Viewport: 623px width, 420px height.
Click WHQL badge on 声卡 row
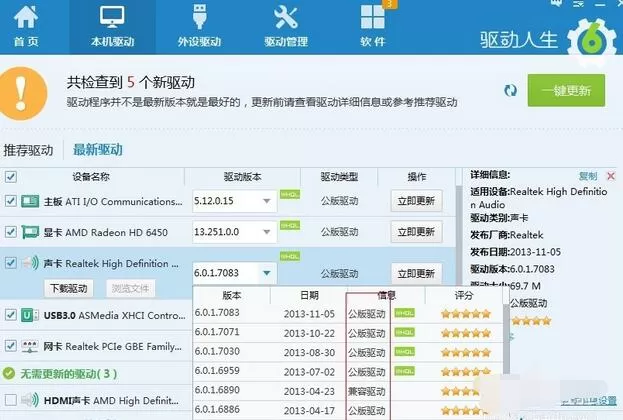pos(290,257)
